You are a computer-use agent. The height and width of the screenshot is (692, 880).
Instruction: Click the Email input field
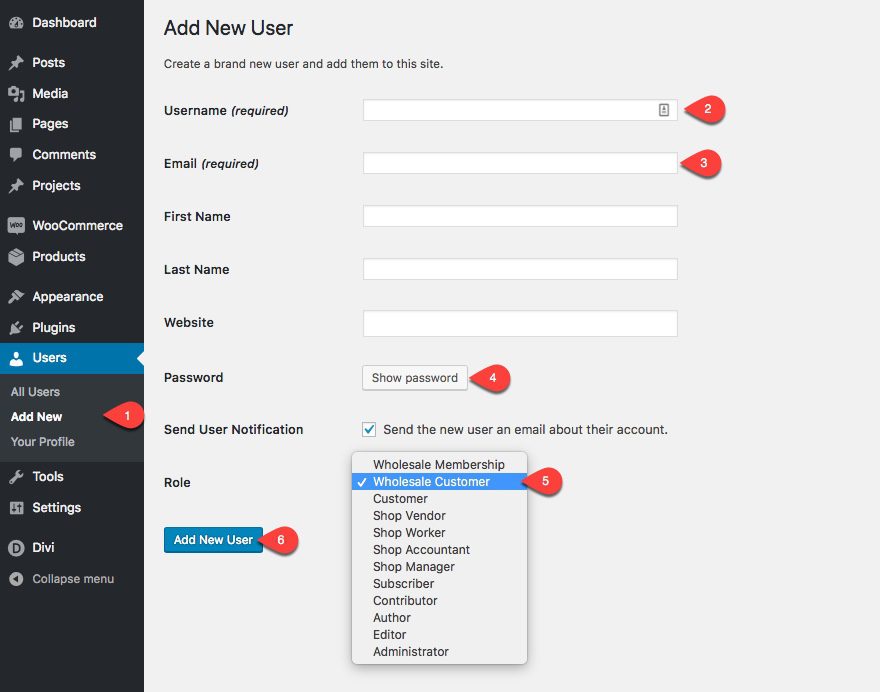coord(520,163)
